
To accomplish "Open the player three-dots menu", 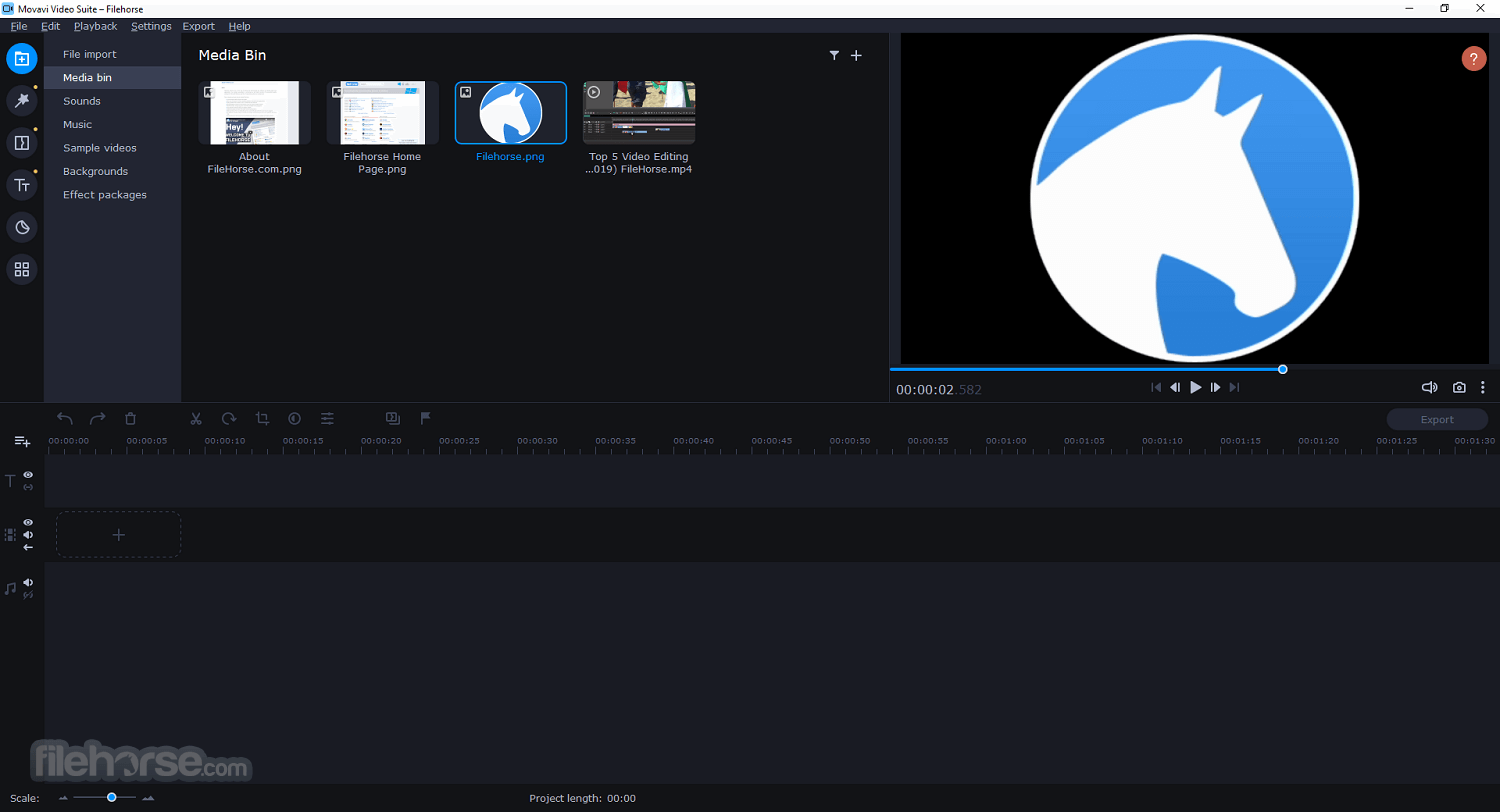I will coord(1483,388).
